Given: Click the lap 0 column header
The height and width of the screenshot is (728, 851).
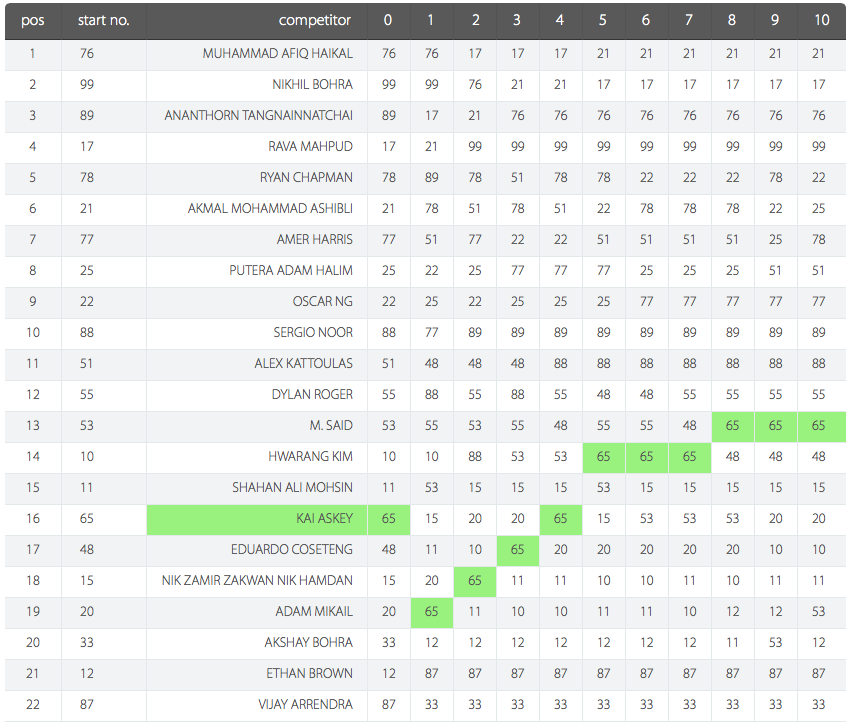Looking at the screenshot, I should [x=388, y=21].
